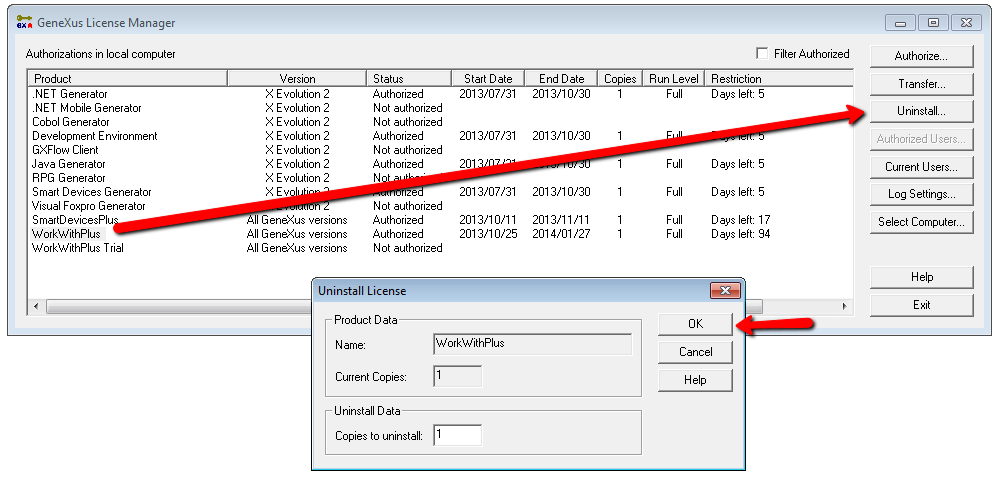Image resolution: width=998 pixels, height=481 pixels.
Task: Sort by the Product column header
Action: coord(127,79)
